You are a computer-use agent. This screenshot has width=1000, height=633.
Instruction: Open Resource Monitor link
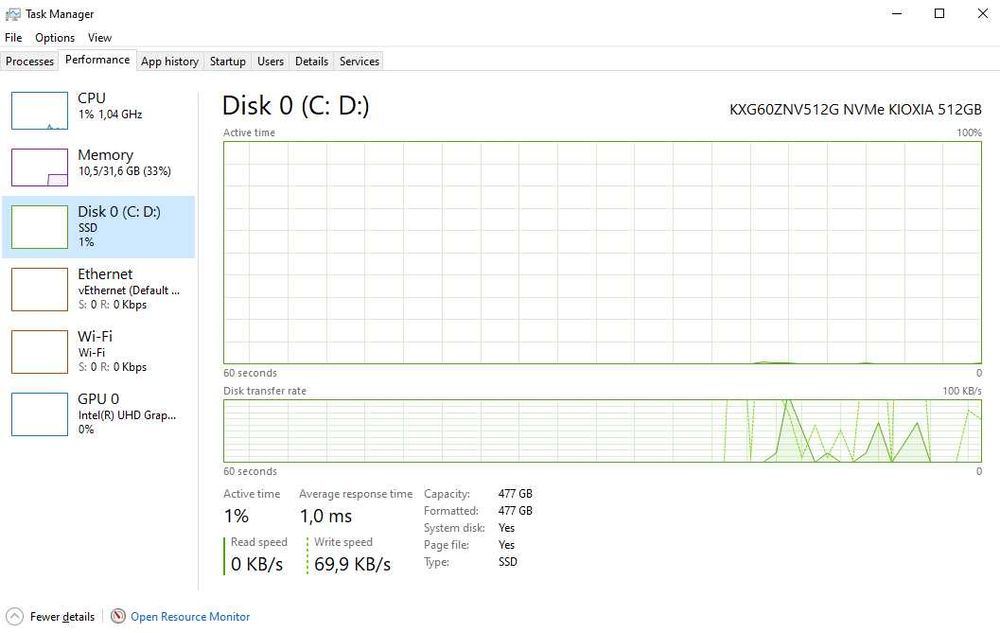[190, 617]
